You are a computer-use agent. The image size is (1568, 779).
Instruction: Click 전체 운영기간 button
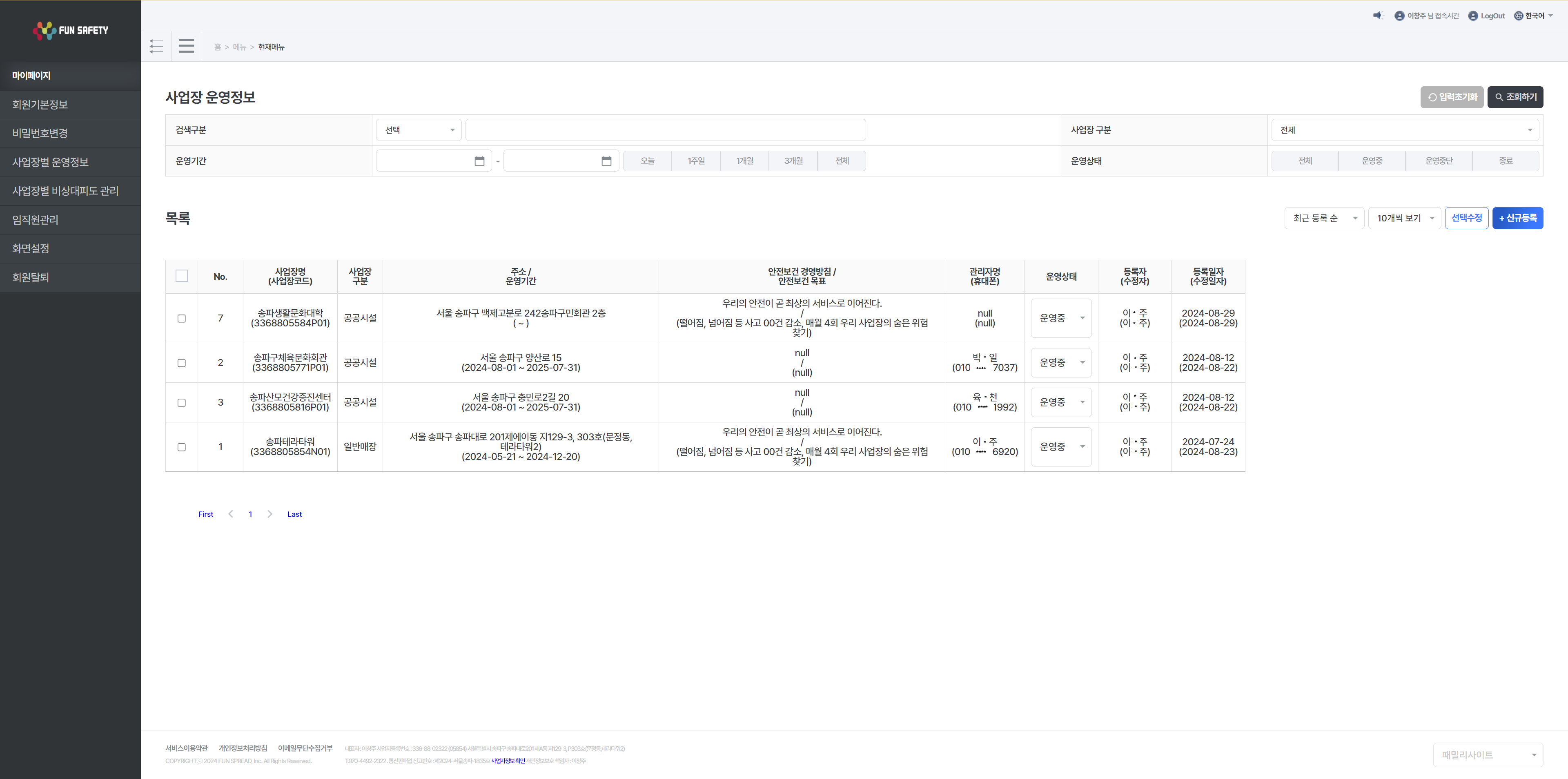pos(842,161)
